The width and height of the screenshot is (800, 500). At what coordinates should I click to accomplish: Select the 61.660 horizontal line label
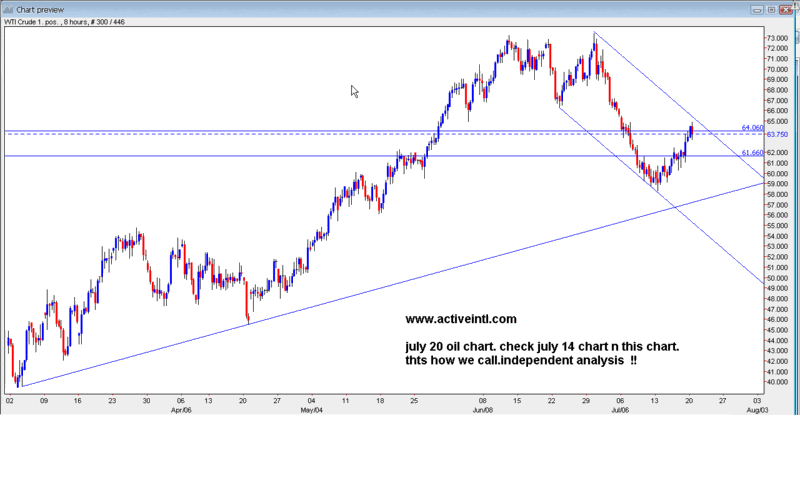coord(752,153)
